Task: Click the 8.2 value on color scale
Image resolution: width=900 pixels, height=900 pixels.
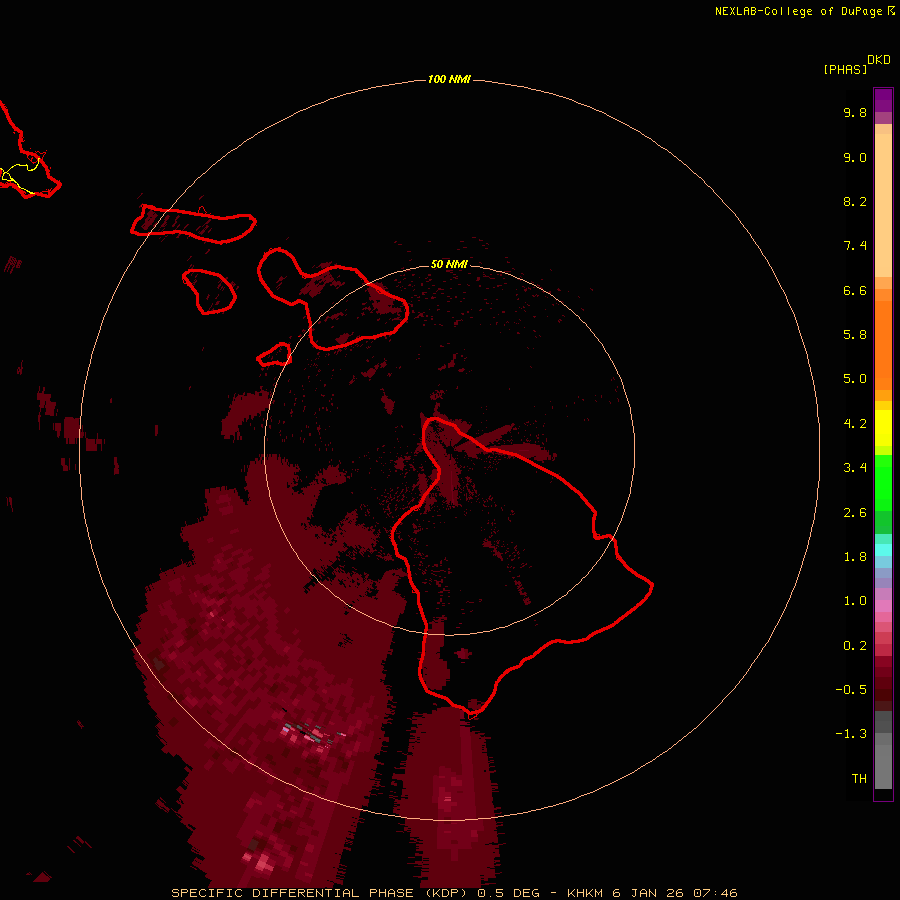Action: pos(855,201)
